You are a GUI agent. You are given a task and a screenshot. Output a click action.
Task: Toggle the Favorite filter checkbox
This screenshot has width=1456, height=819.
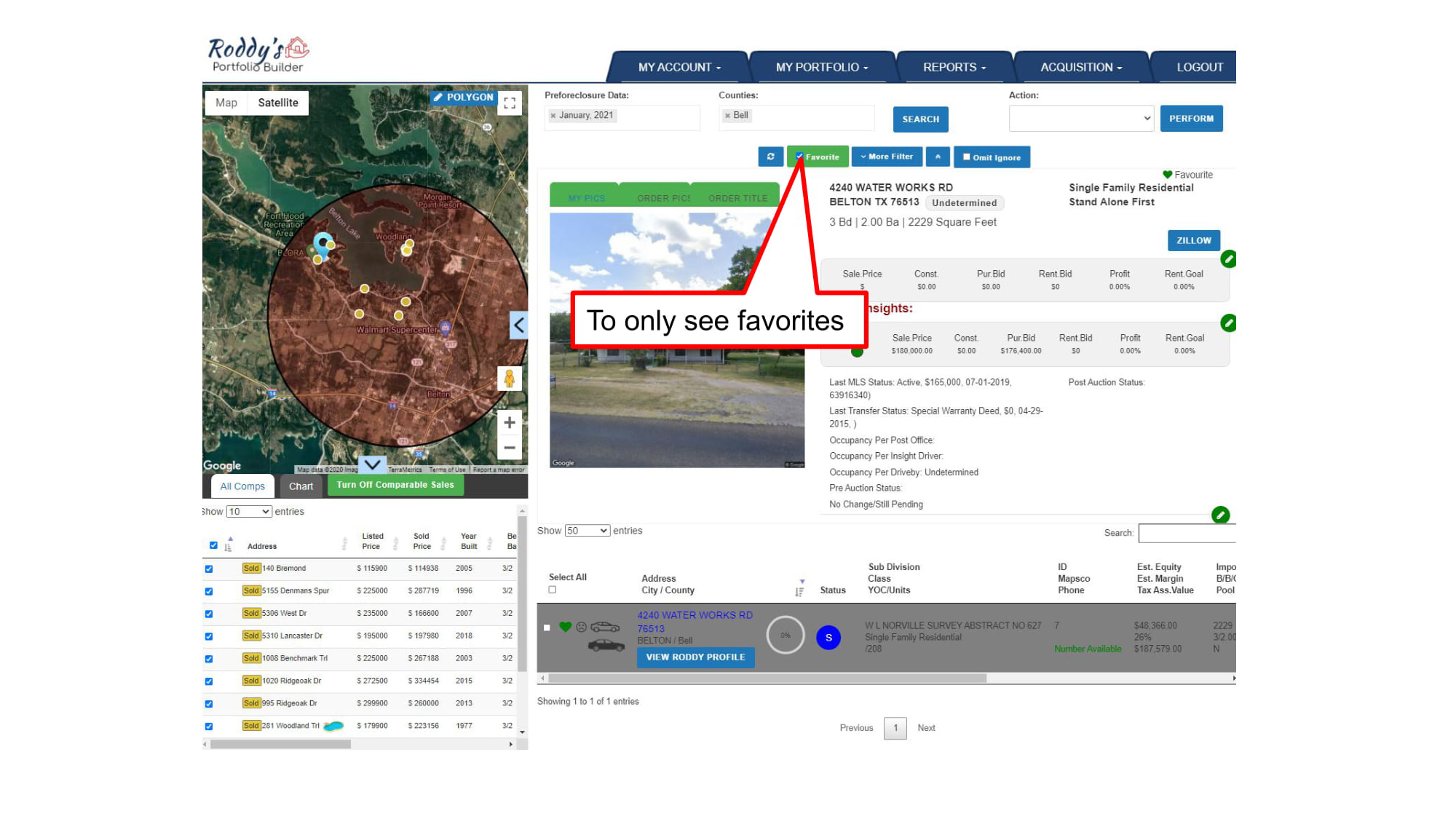tap(799, 157)
